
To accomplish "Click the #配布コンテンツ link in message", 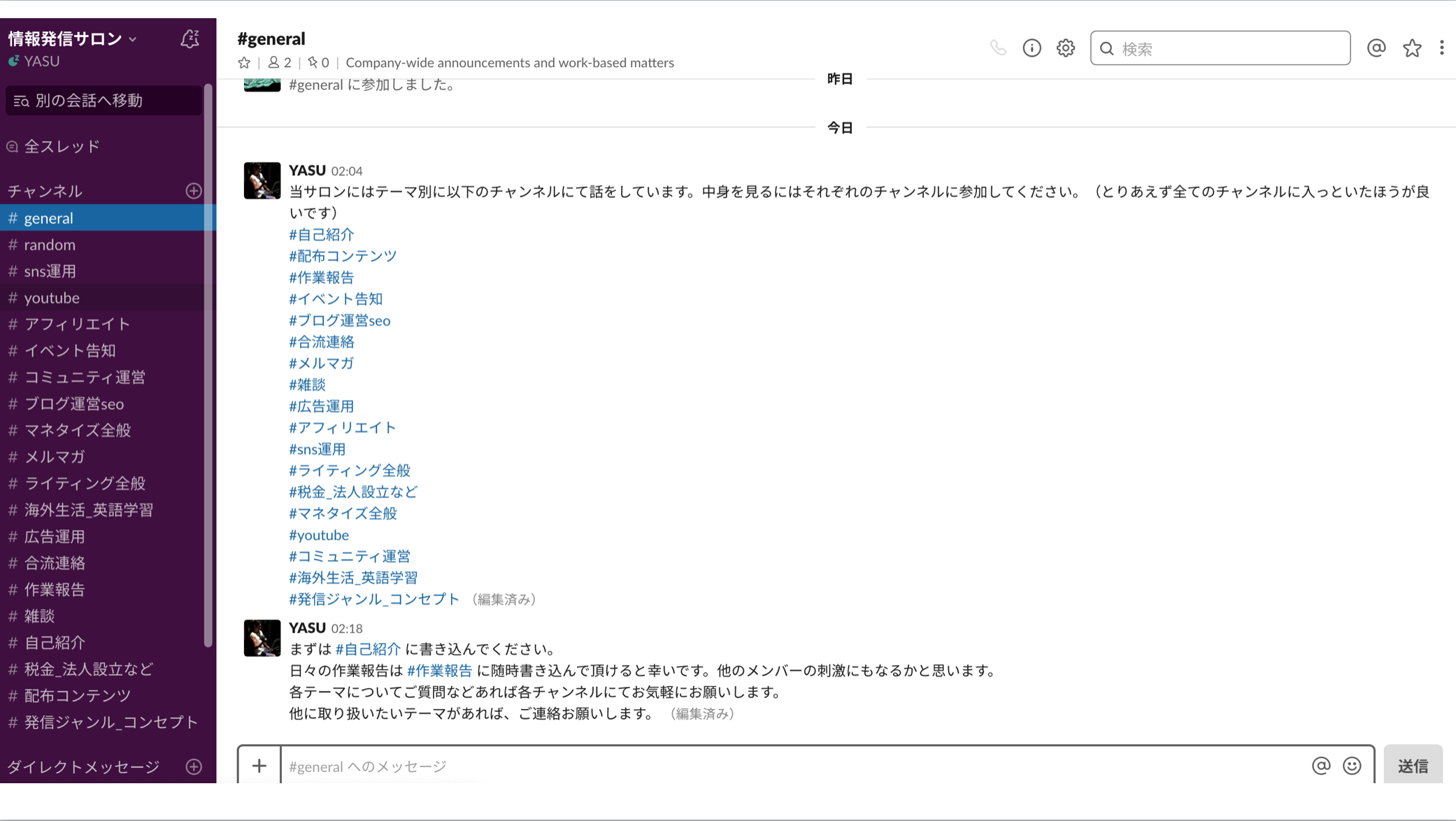I will click(x=343, y=256).
